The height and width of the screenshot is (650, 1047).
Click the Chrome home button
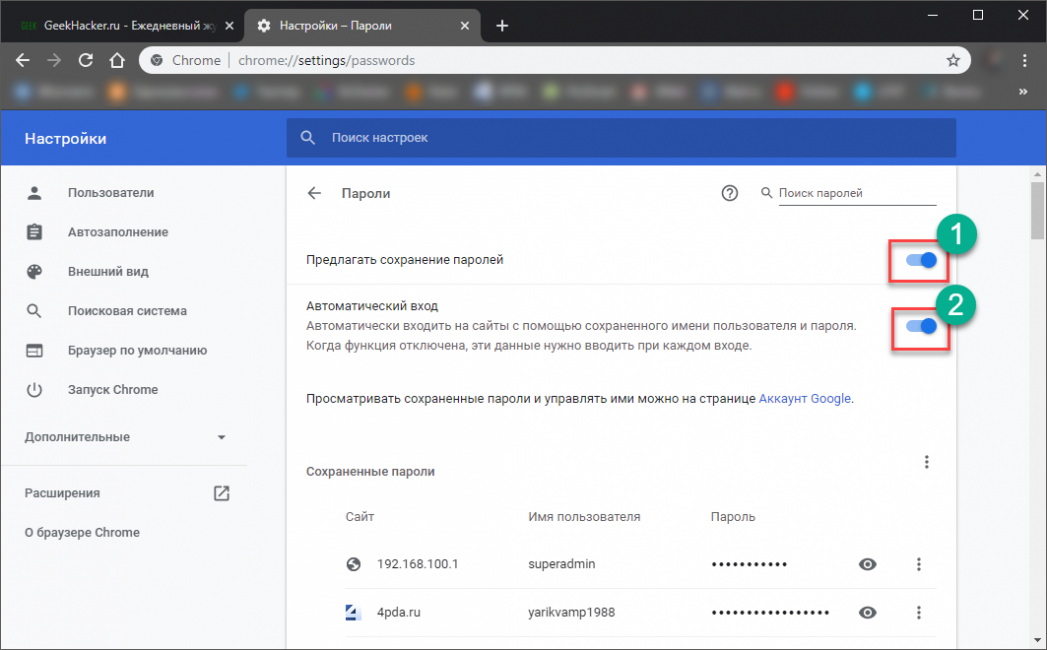[x=117, y=60]
